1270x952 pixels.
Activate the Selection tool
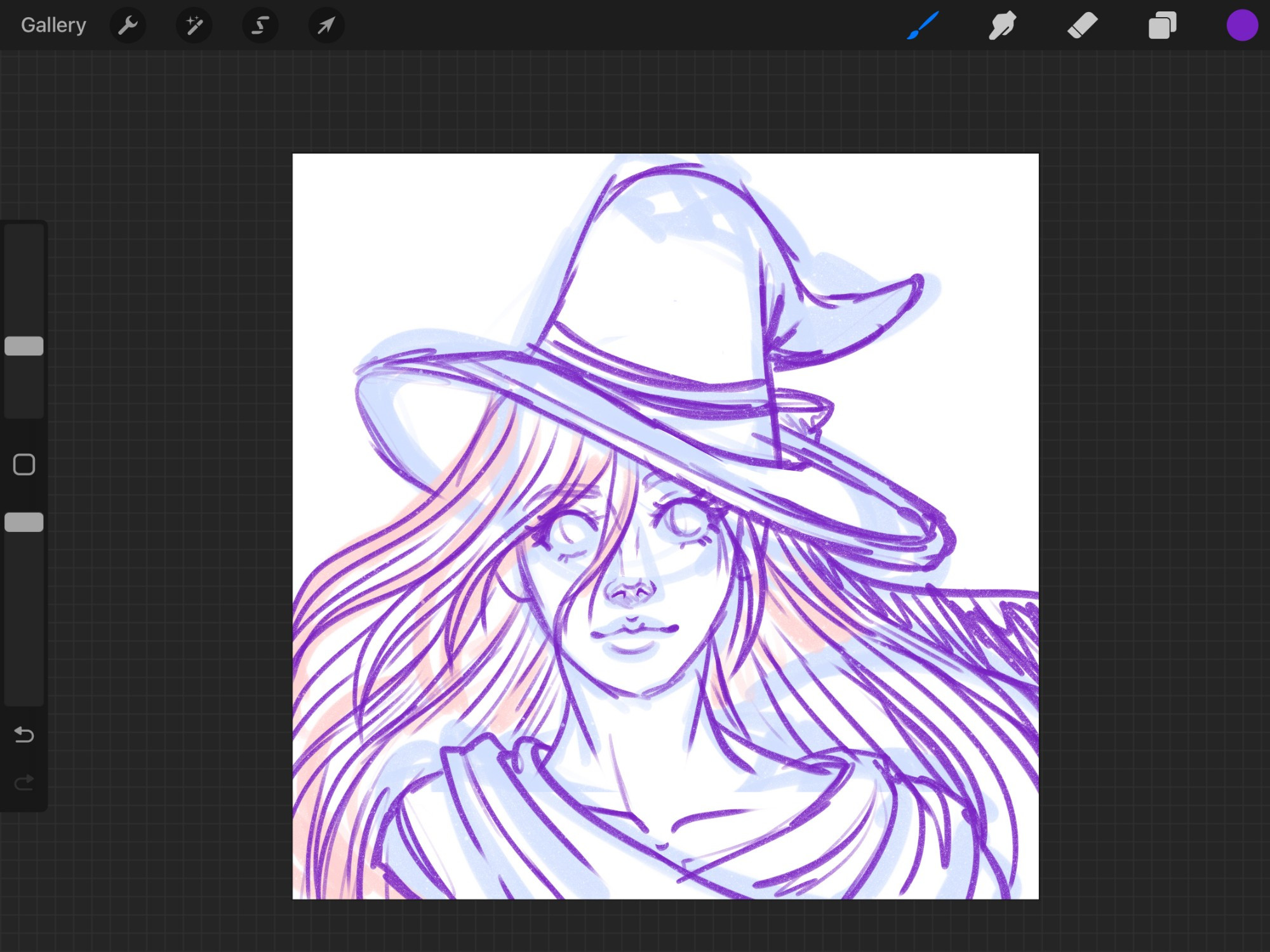[260, 25]
